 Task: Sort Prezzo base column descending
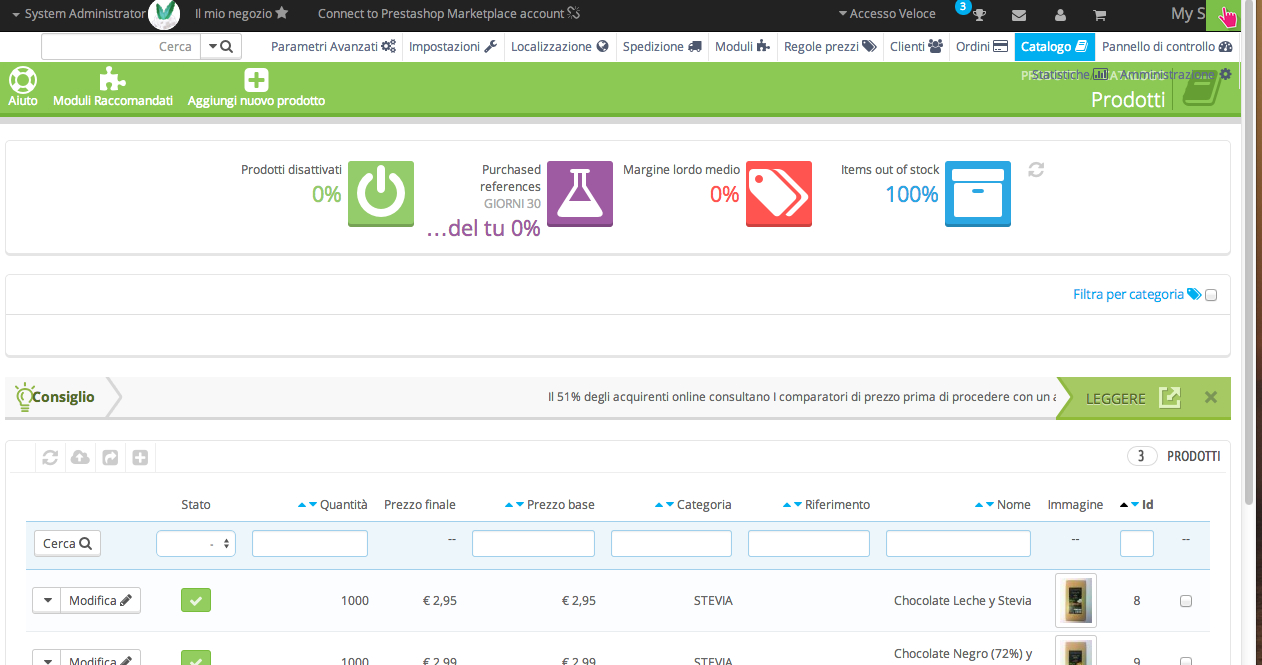(520, 505)
